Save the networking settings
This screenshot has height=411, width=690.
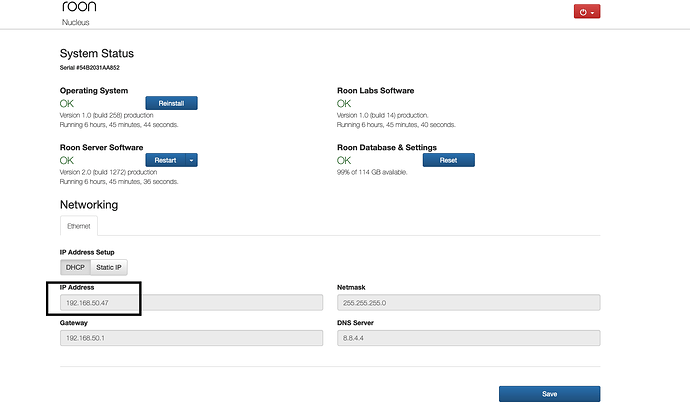(550, 394)
